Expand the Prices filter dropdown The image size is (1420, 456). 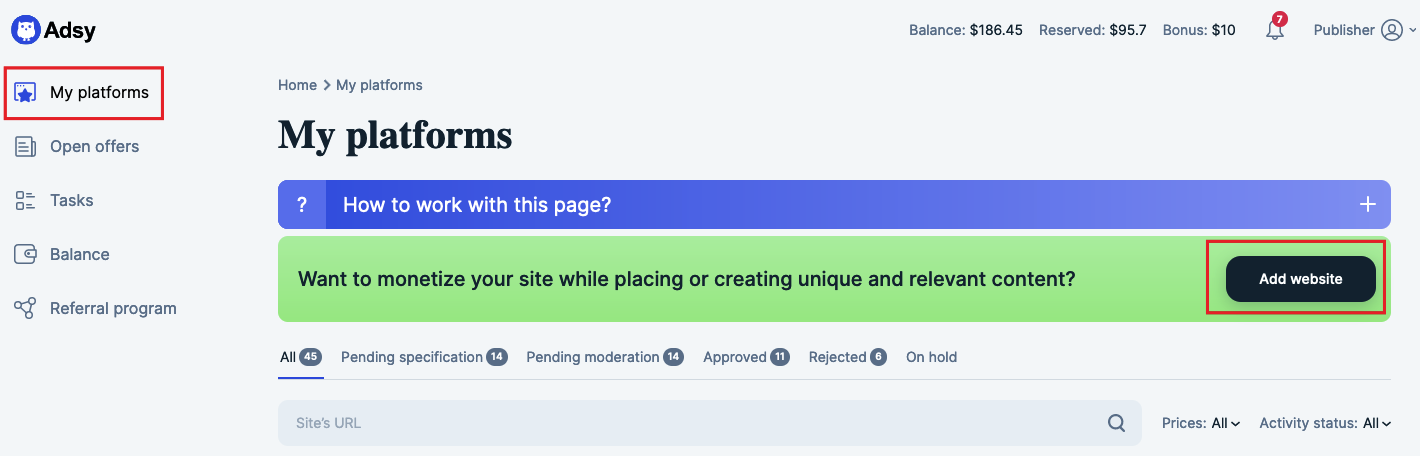coord(1201,423)
